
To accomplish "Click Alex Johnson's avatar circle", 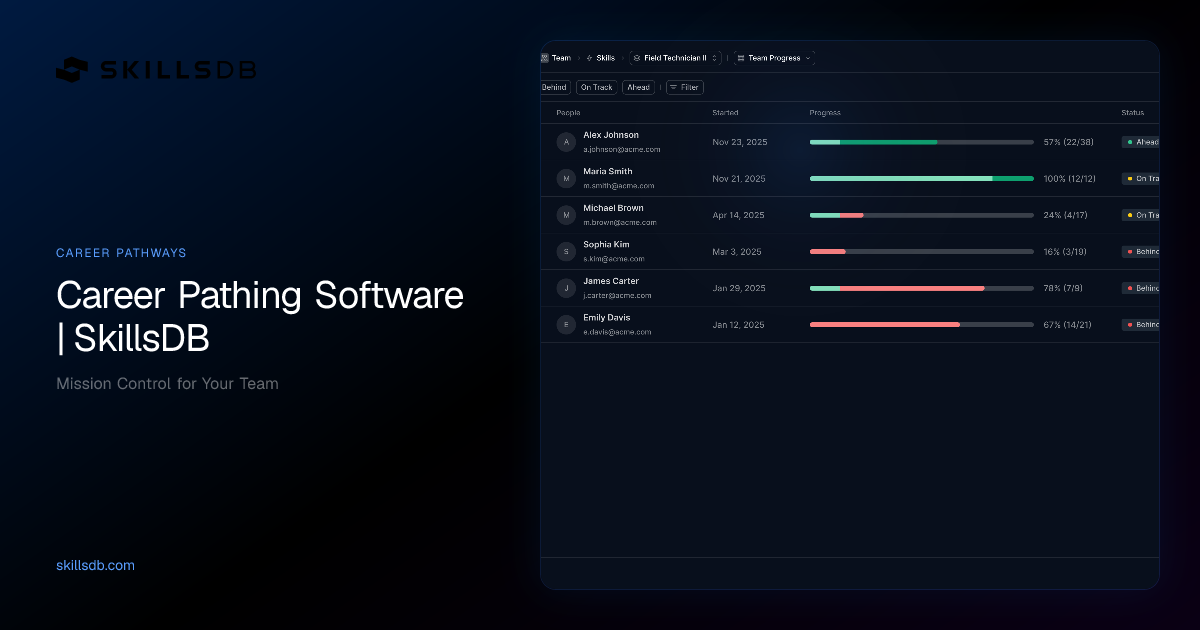I will [x=567, y=142].
